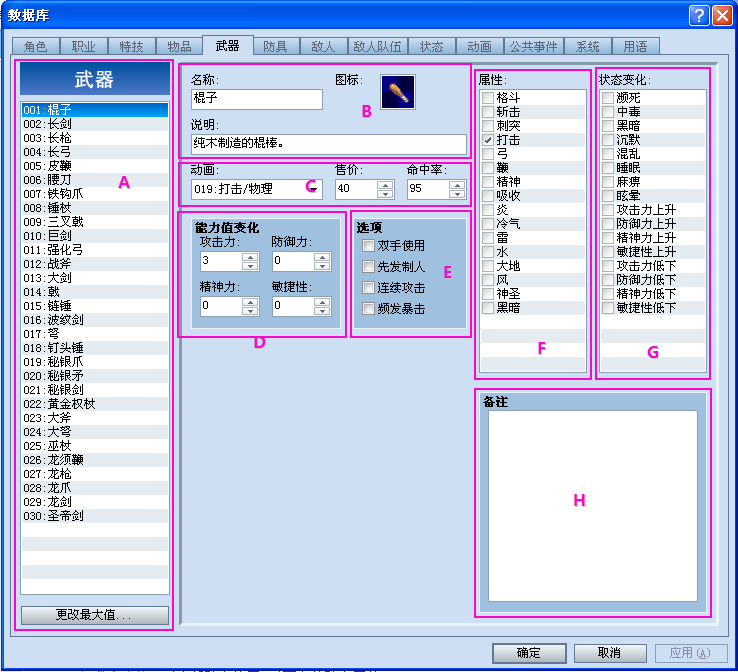
Task: Click the 取消 button
Action: [610, 653]
